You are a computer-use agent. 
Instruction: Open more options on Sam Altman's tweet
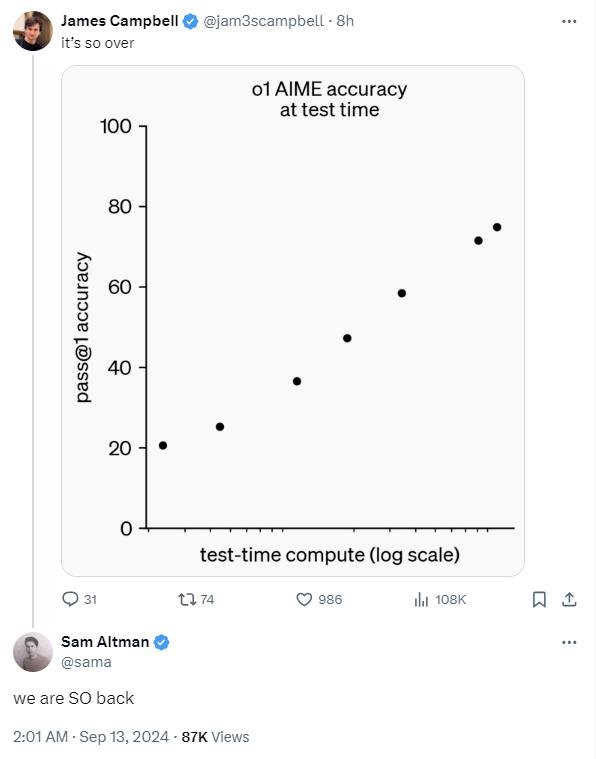(x=569, y=642)
